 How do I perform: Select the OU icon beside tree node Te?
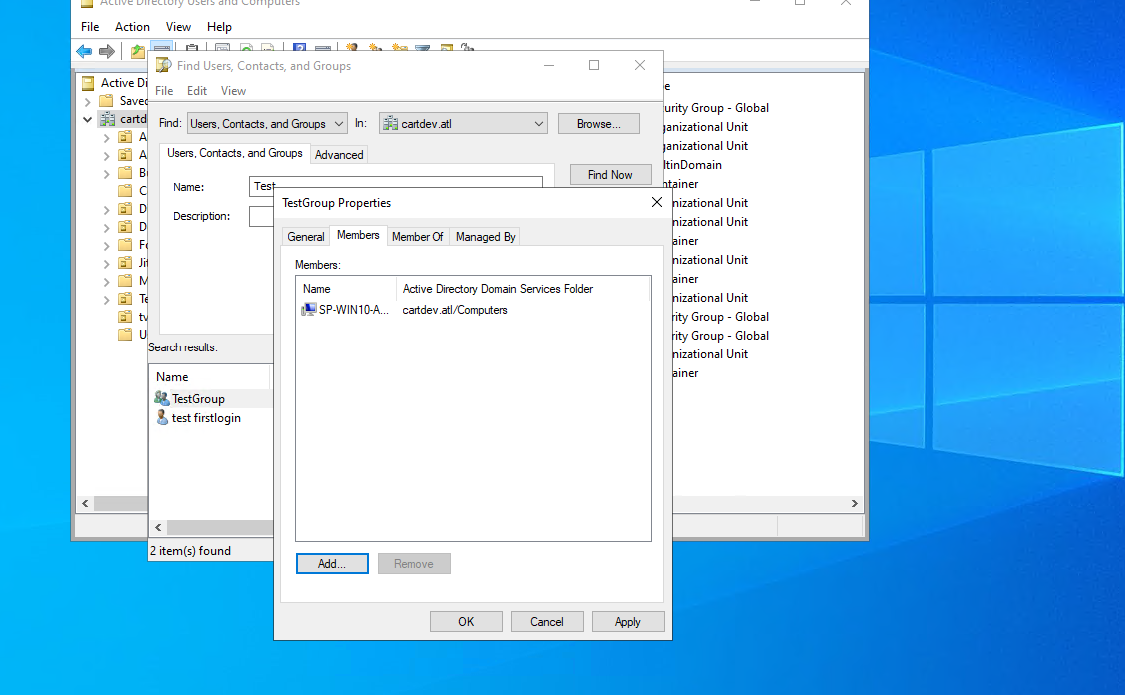125,298
